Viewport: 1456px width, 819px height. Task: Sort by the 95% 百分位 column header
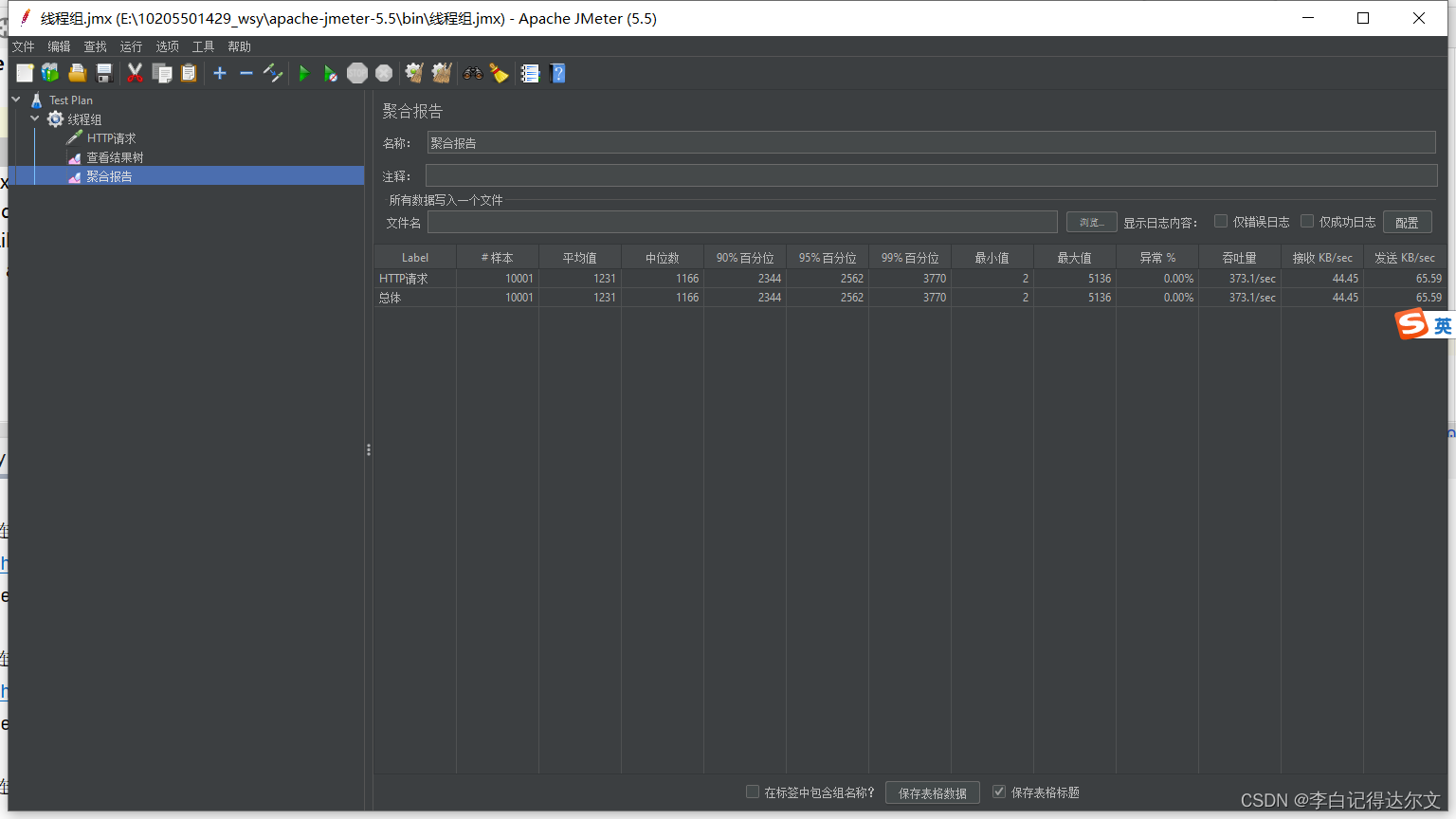click(x=828, y=257)
